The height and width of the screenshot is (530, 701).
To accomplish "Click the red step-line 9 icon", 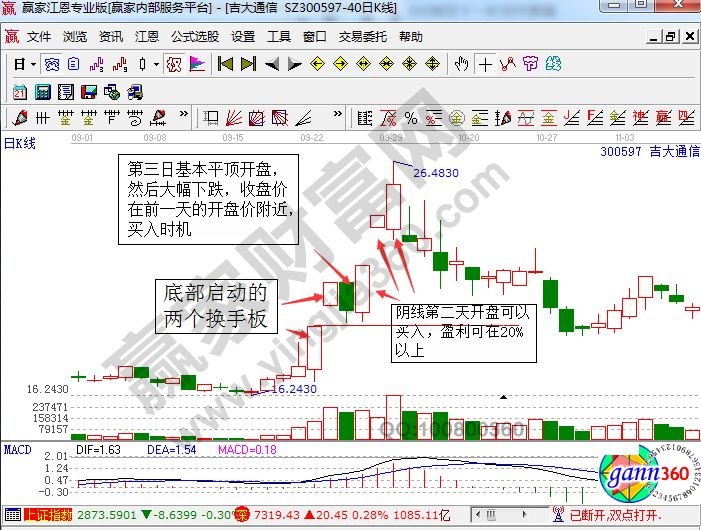I will pyautogui.click(x=120, y=64).
